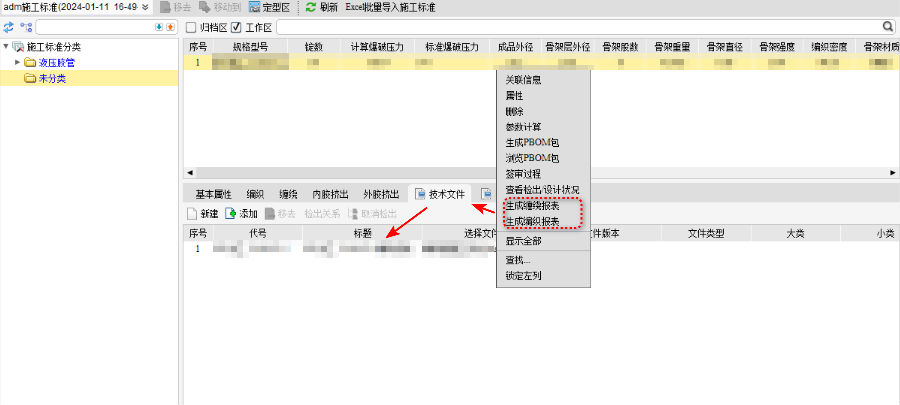Choose 查看检出/设计状况 in the context menu
Viewport: 900px width, 405px height.
tap(543, 189)
